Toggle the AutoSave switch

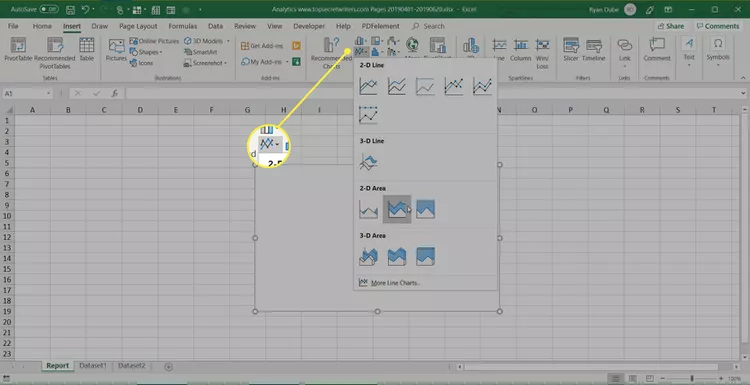(49, 9)
